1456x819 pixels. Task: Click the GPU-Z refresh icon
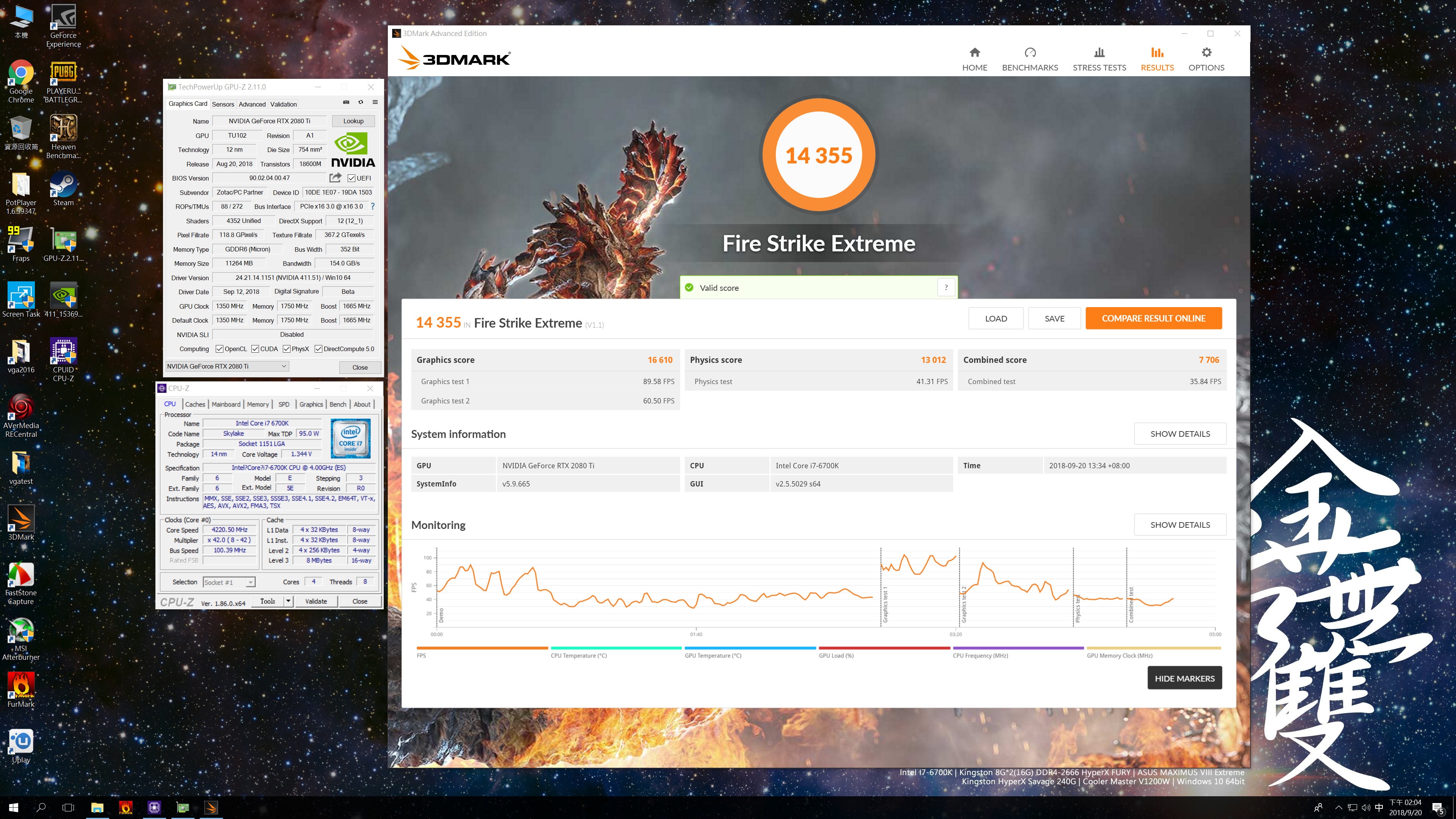click(361, 102)
